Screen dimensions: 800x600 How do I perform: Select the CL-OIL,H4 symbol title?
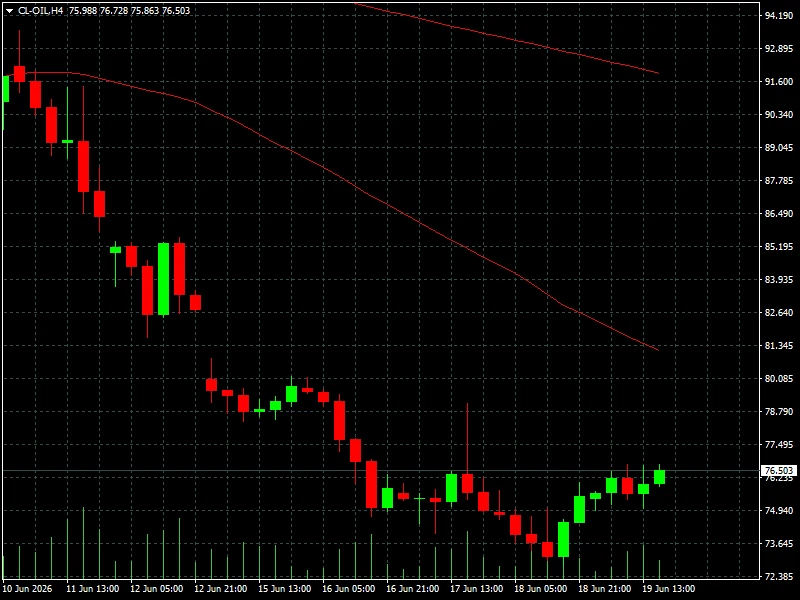pos(41,11)
